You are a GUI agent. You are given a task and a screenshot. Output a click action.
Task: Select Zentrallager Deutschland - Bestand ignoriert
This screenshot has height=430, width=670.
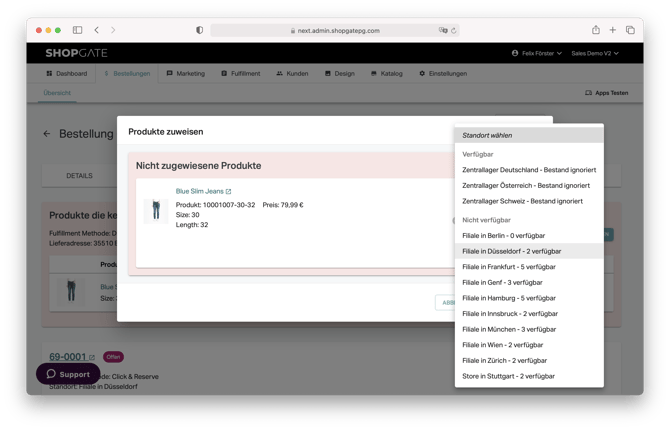tap(528, 170)
